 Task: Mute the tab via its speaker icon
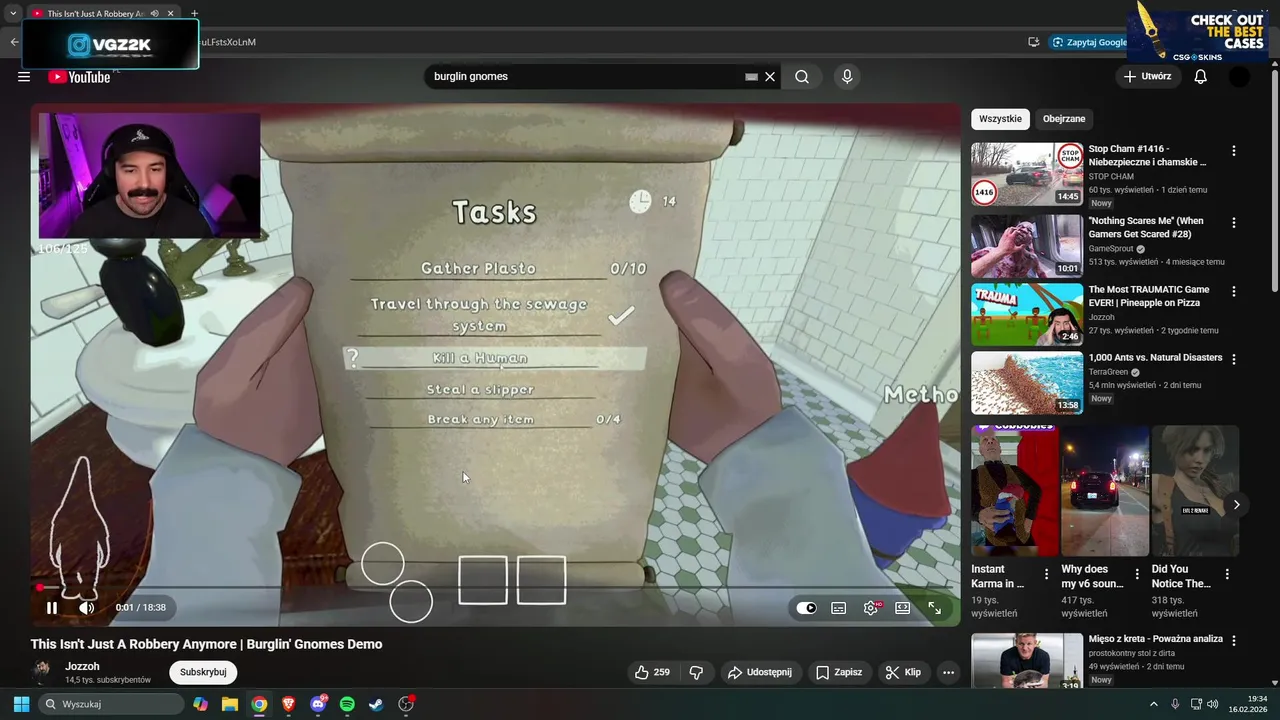[154, 14]
